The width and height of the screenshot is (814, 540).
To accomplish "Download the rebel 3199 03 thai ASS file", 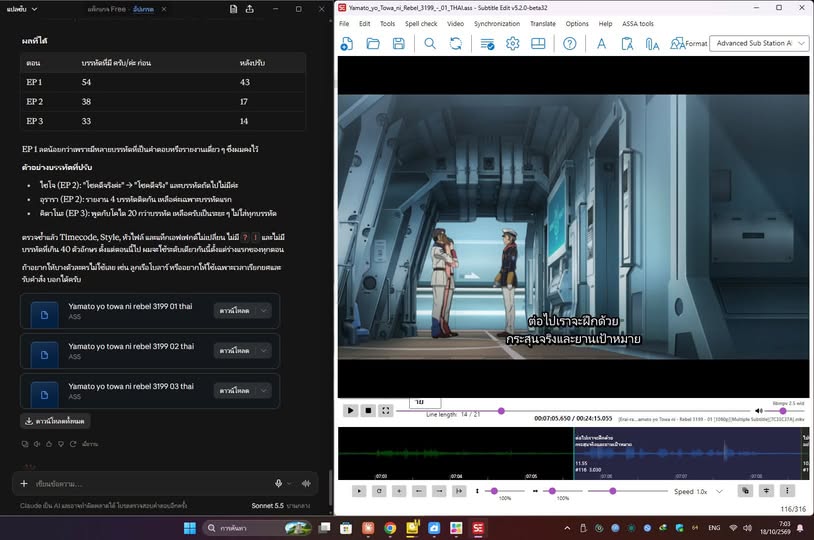I will click(x=235, y=390).
